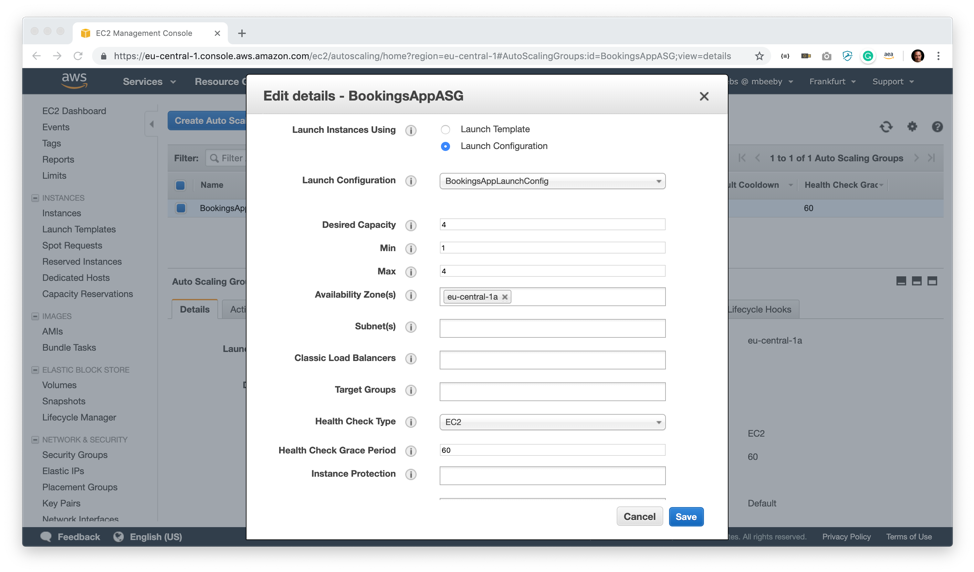Viewport: 974px width, 572px height.
Task: Open Launch Templates in sidebar
Action: pos(79,229)
